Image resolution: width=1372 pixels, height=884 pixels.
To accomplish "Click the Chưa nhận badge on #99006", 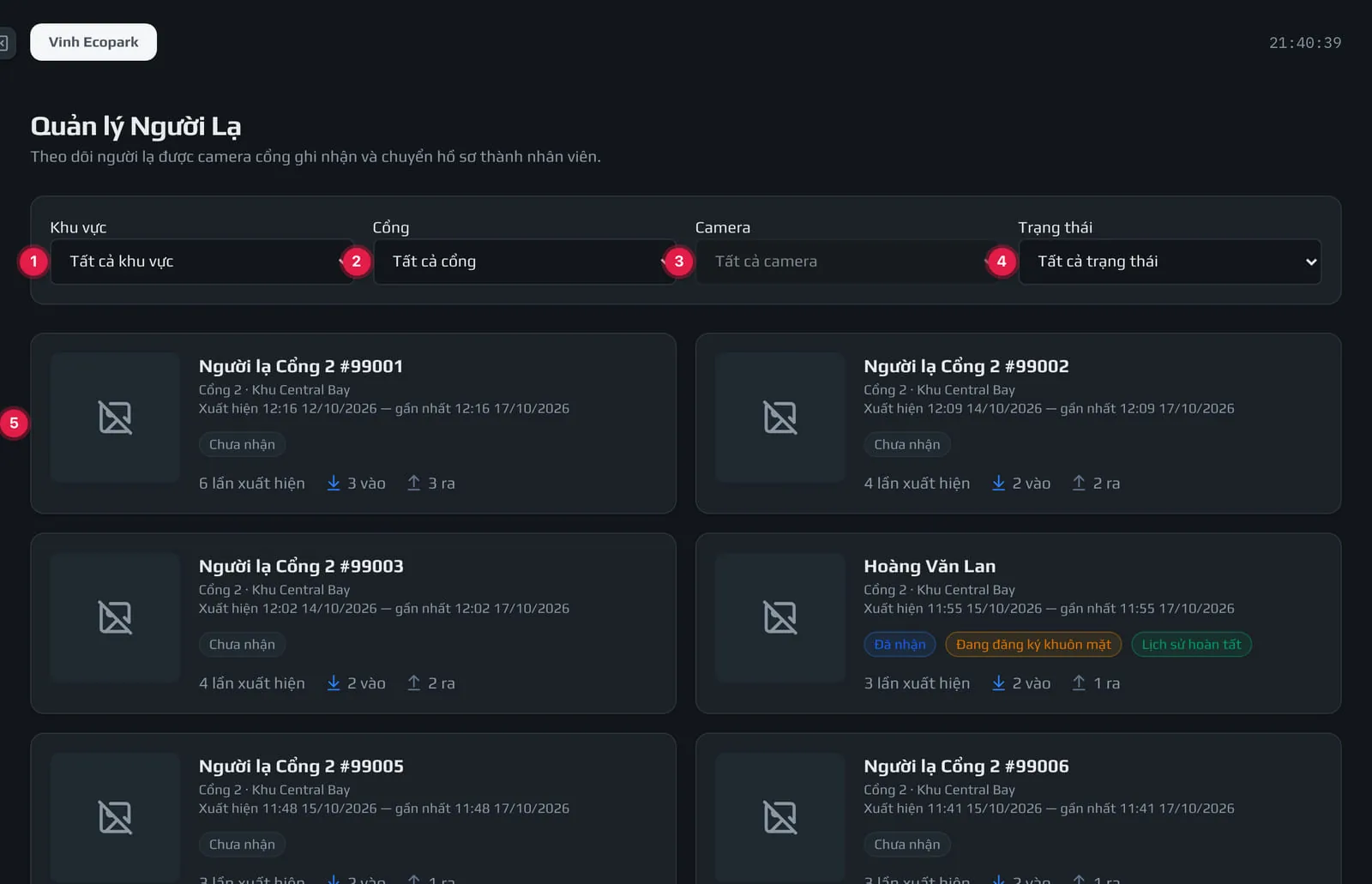I will coord(907,844).
